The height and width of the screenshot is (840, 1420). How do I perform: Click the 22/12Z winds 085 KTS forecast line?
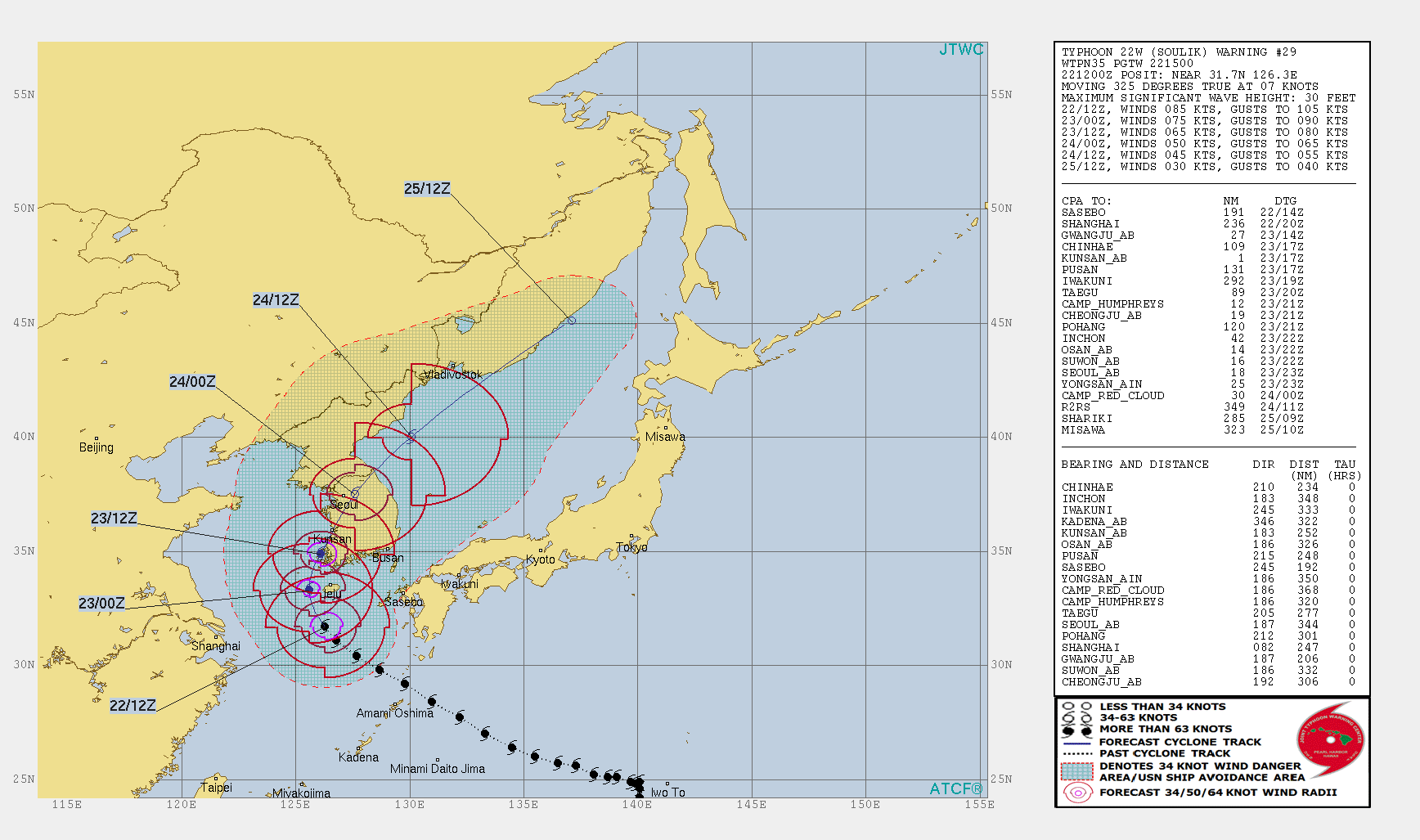click(x=1205, y=109)
